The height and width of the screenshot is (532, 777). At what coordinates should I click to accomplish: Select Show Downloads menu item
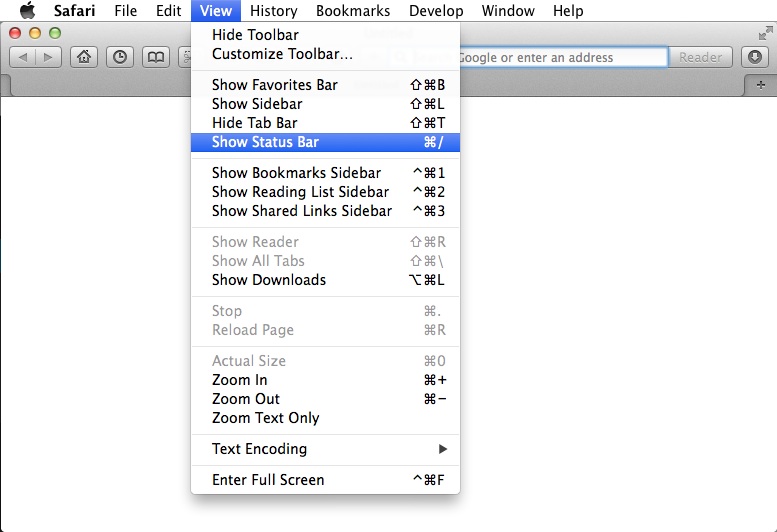[x=268, y=280]
